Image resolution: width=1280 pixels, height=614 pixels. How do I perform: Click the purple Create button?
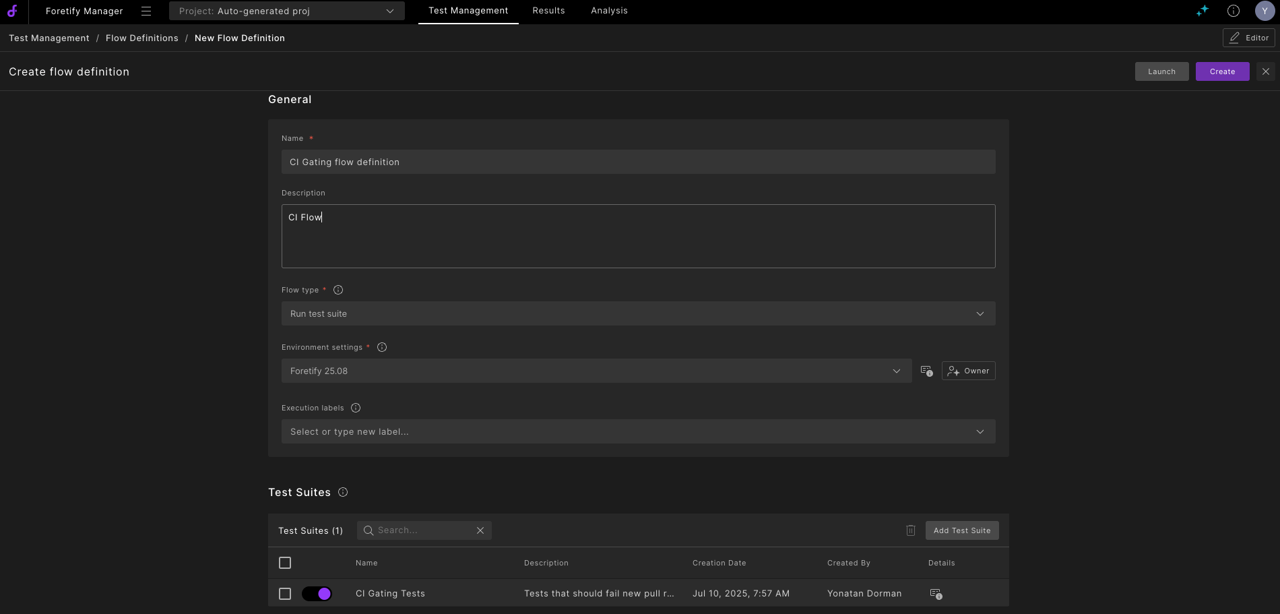pyautogui.click(x=1222, y=72)
